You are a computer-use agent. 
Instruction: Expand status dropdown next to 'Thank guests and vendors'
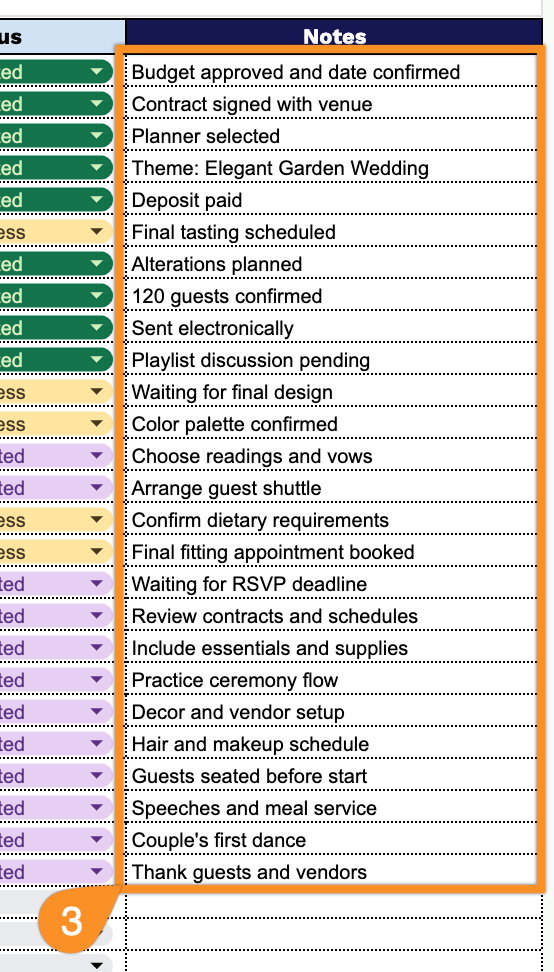click(x=97, y=872)
